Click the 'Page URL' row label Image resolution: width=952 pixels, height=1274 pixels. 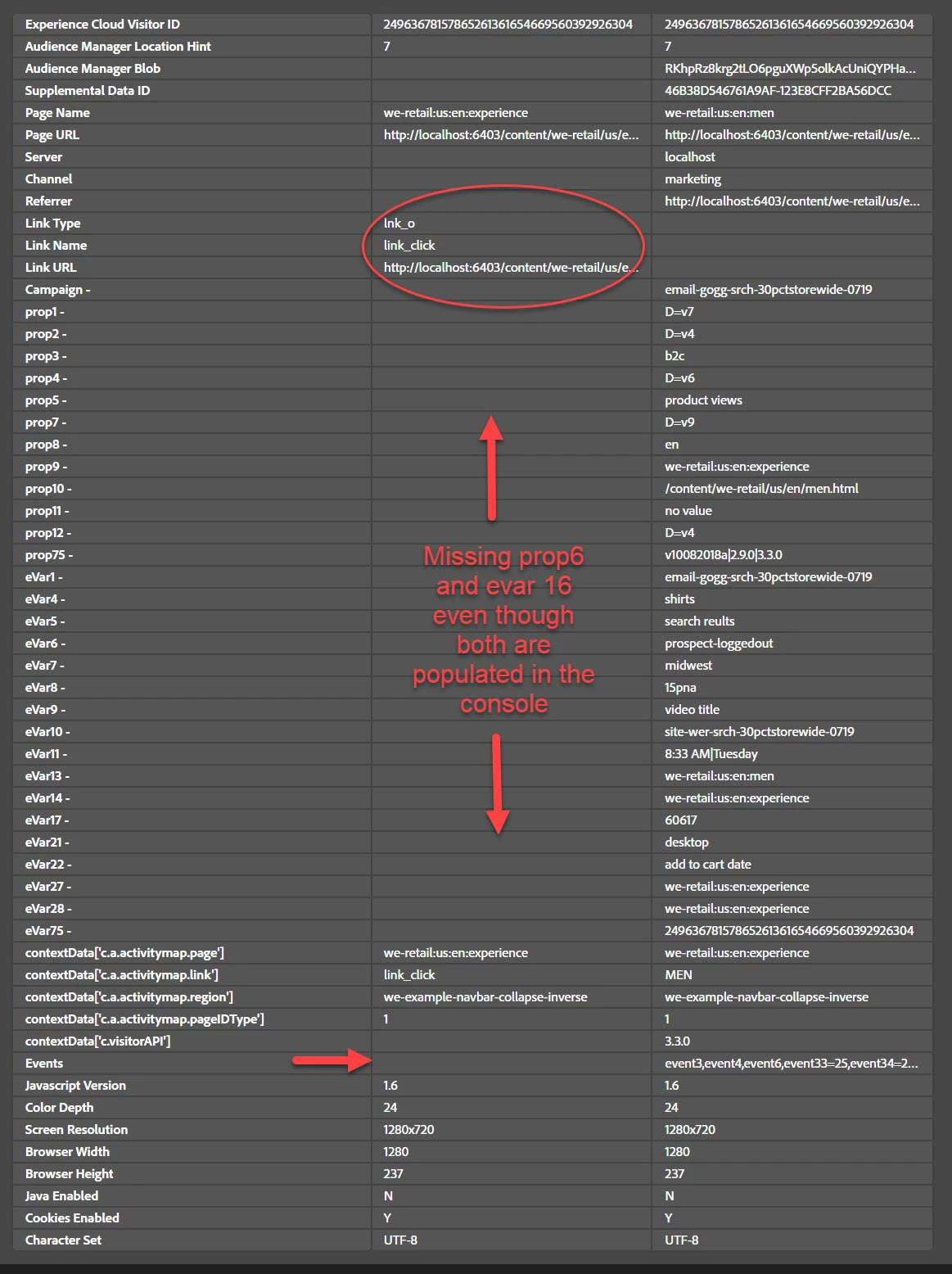(52, 135)
